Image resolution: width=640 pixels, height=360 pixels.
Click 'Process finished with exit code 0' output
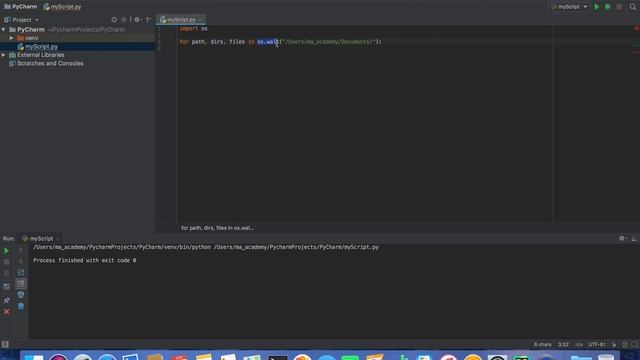[x=84, y=260]
